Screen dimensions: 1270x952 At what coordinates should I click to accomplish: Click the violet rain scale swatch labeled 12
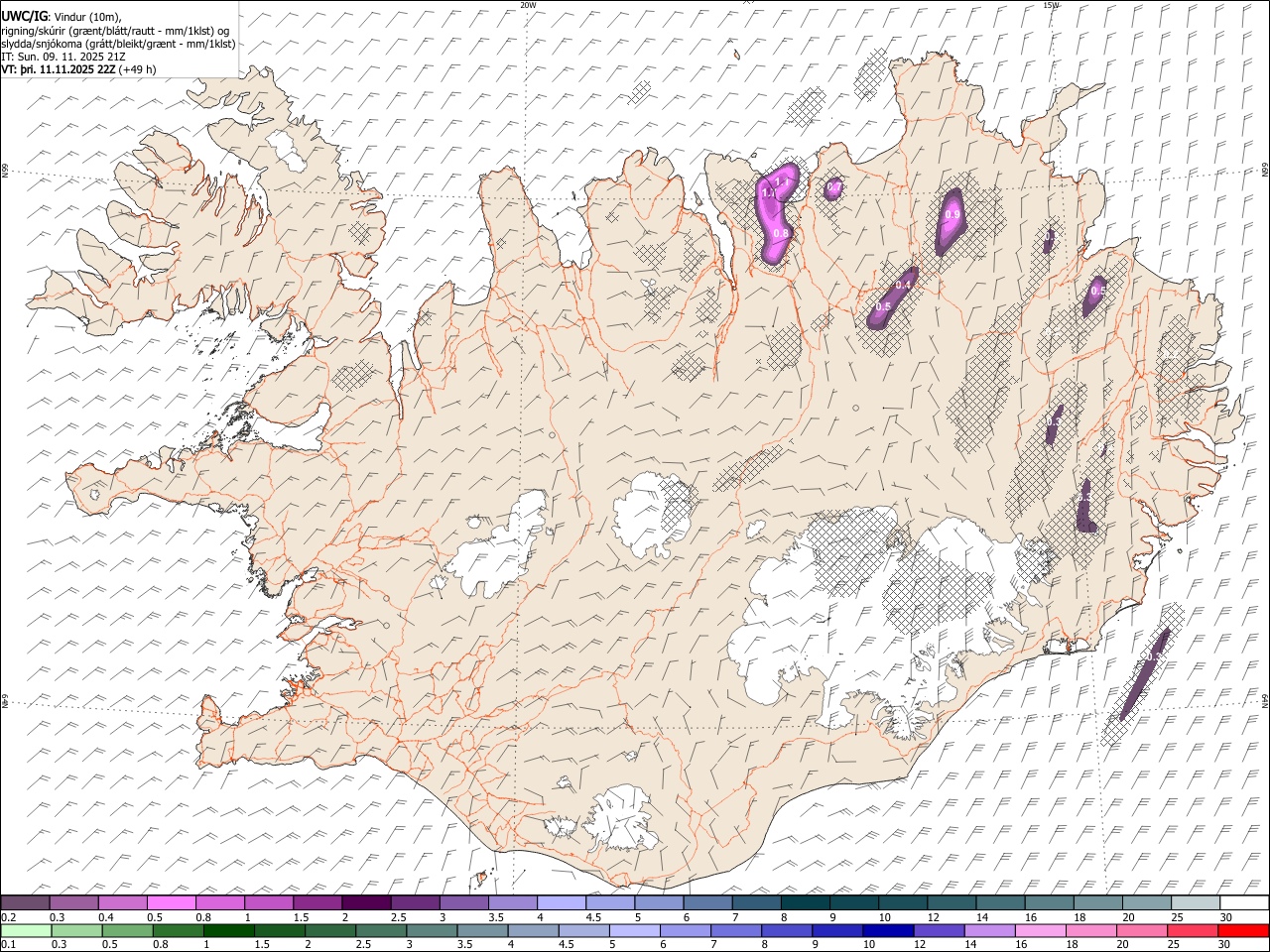[x=937, y=931]
